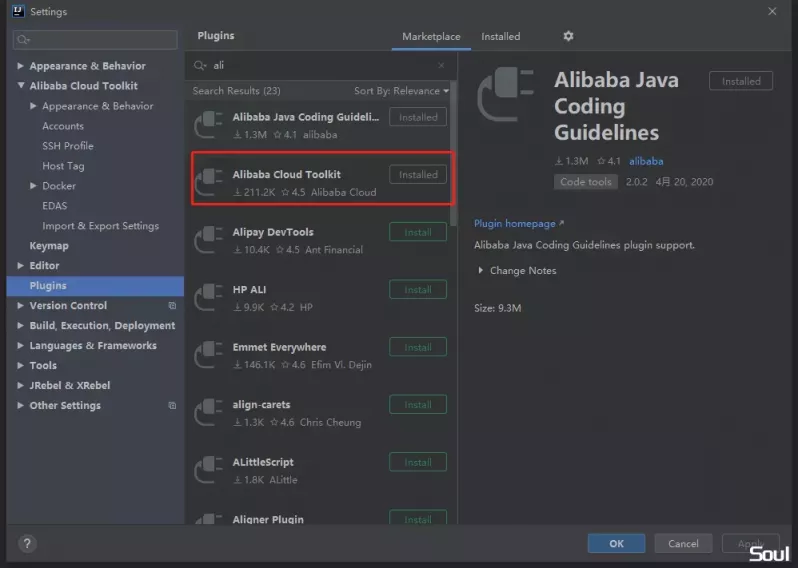
Task: Expand Appearance & Behavior under Alibaba Cloud Toolkit
Action: tap(33, 106)
